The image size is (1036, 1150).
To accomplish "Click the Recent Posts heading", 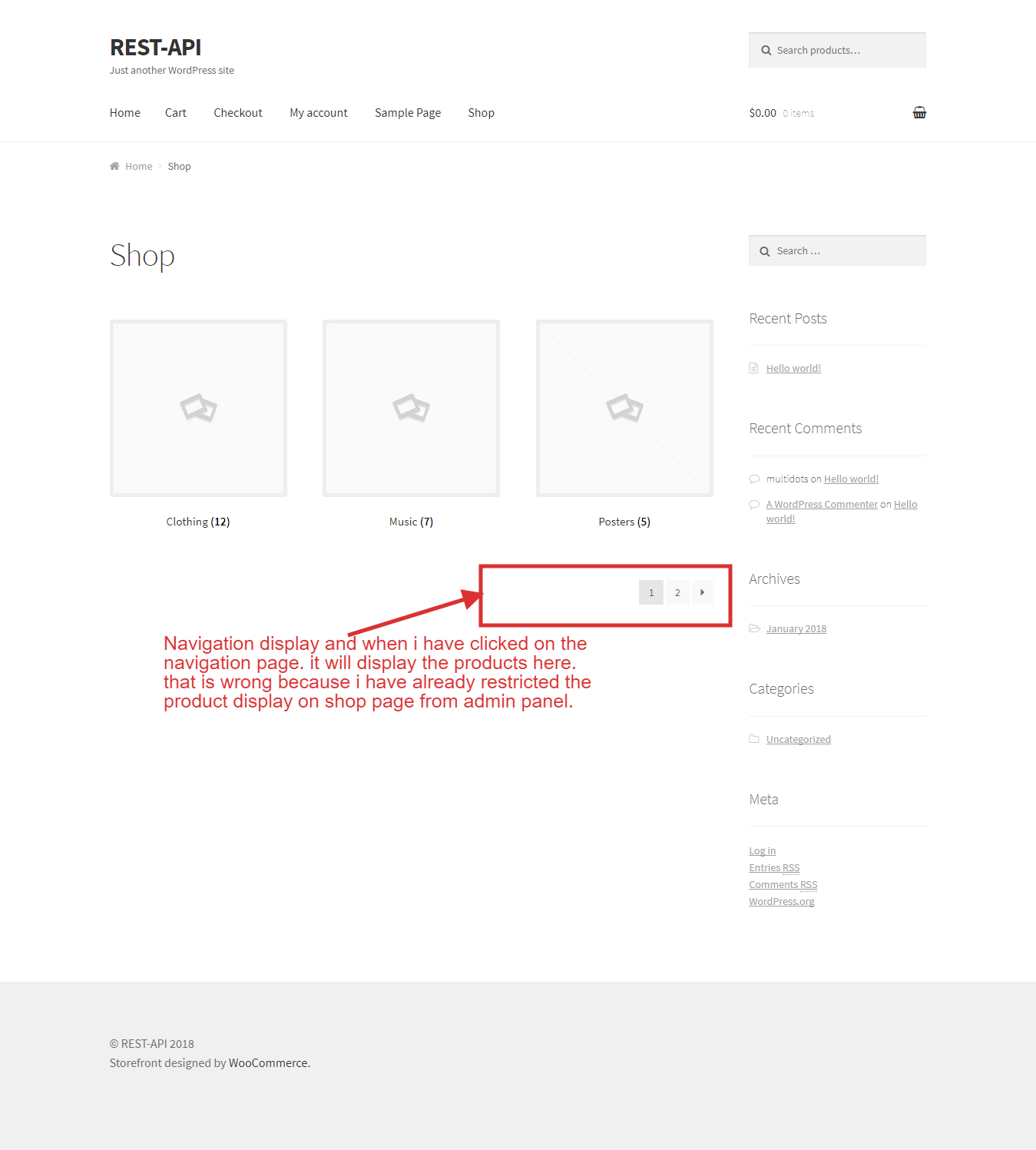I will tap(788, 319).
